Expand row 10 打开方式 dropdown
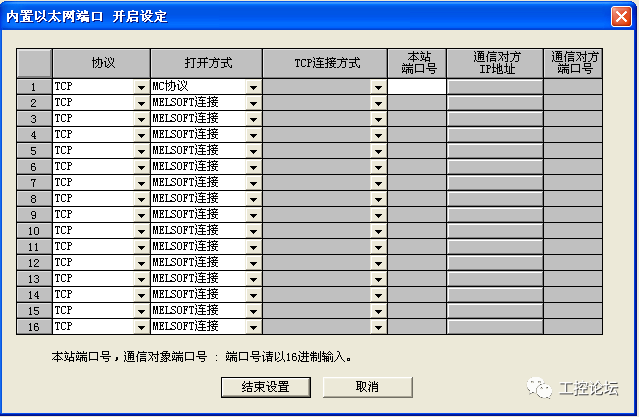 point(253,231)
